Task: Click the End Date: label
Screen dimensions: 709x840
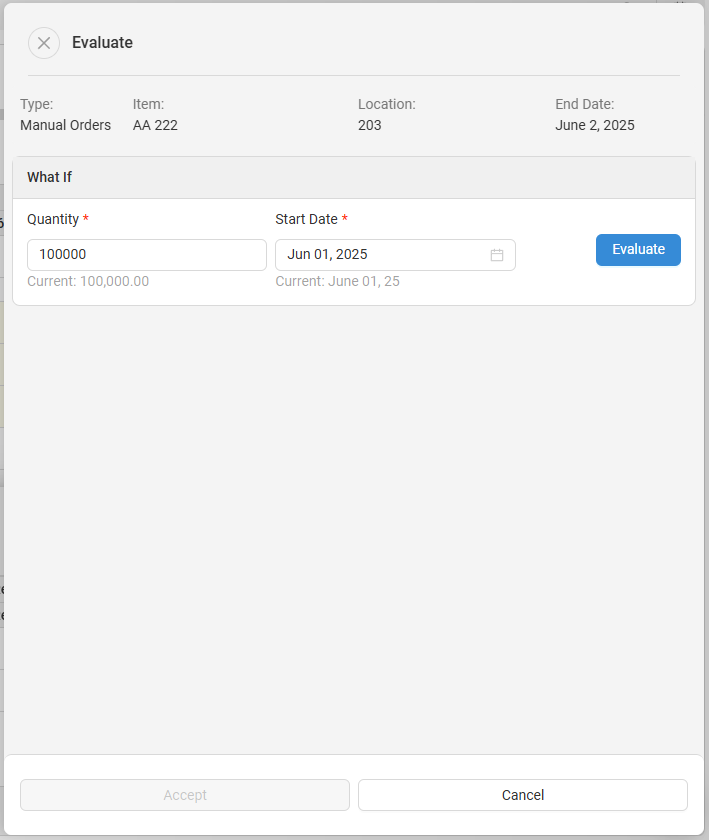Action: 584,104
